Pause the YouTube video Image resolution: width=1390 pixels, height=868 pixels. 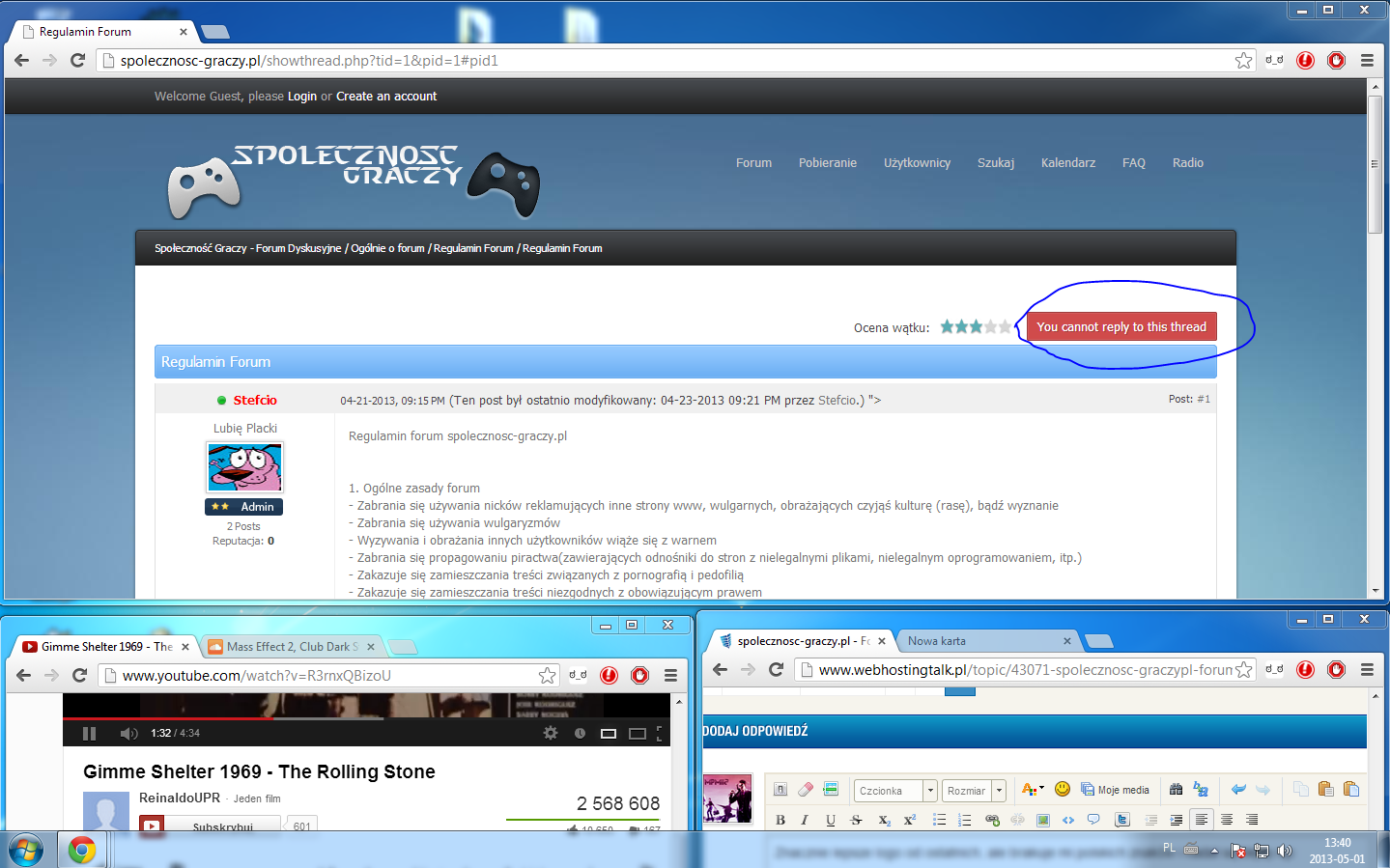coord(89,734)
